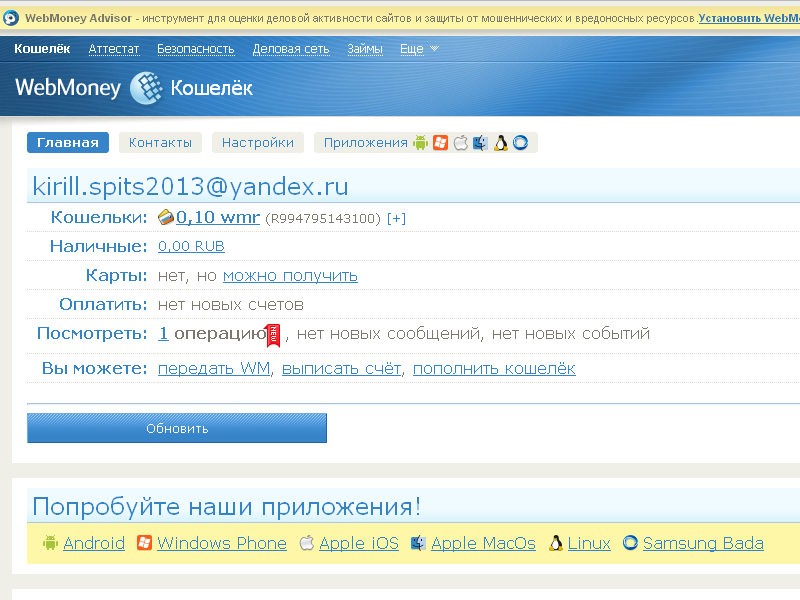800x600 pixels.
Task: Open Linux penguin icon in Приложения tab
Action: [x=501, y=143]
